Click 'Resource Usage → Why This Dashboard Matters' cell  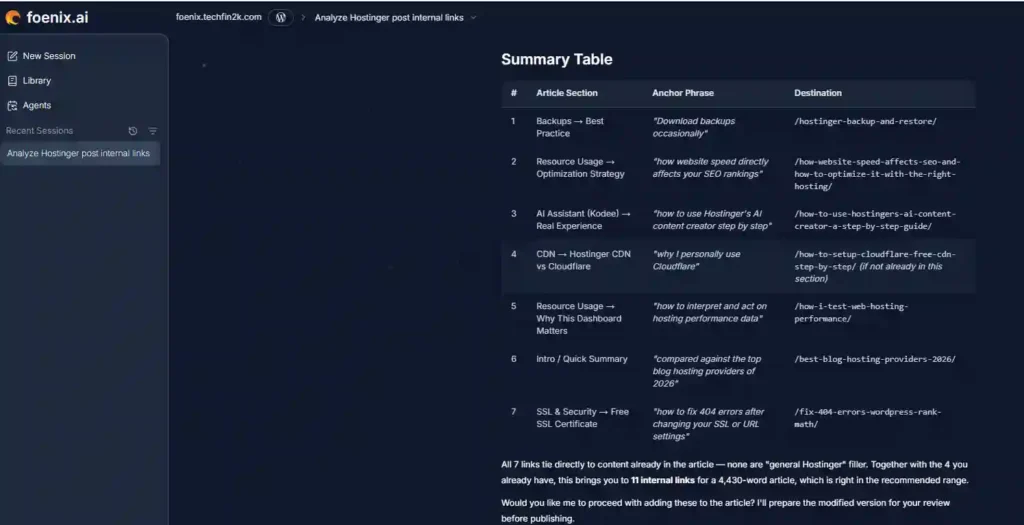(x=579, y=318)
